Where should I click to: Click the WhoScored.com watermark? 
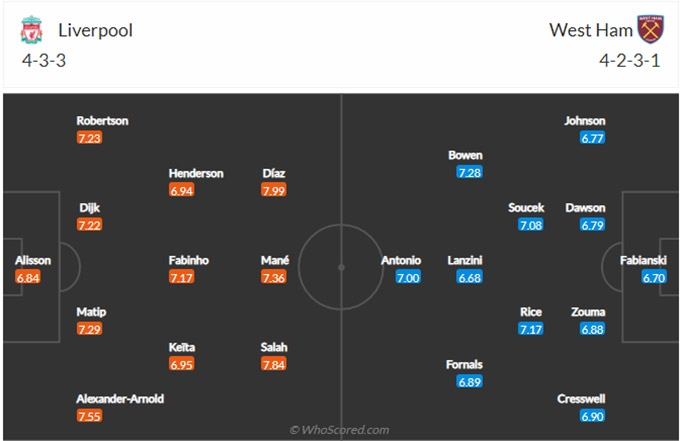click(x=339, y=430)
